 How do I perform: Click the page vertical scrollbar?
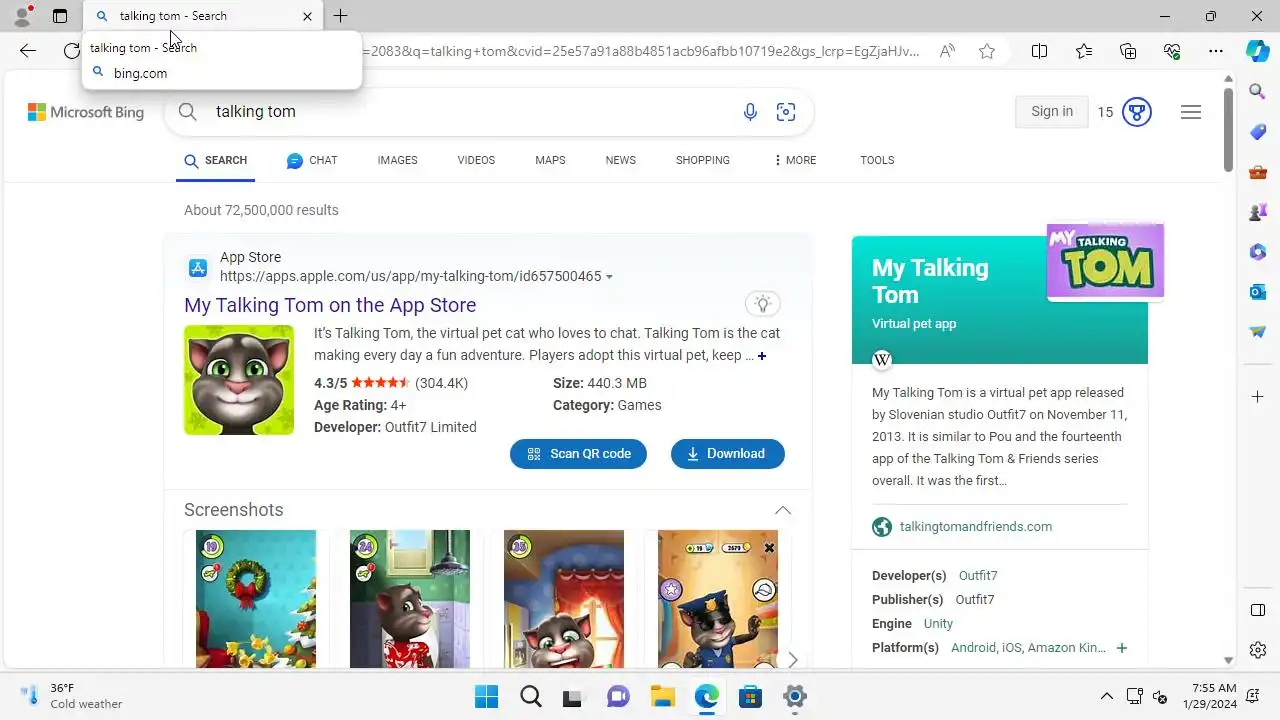1229,130
